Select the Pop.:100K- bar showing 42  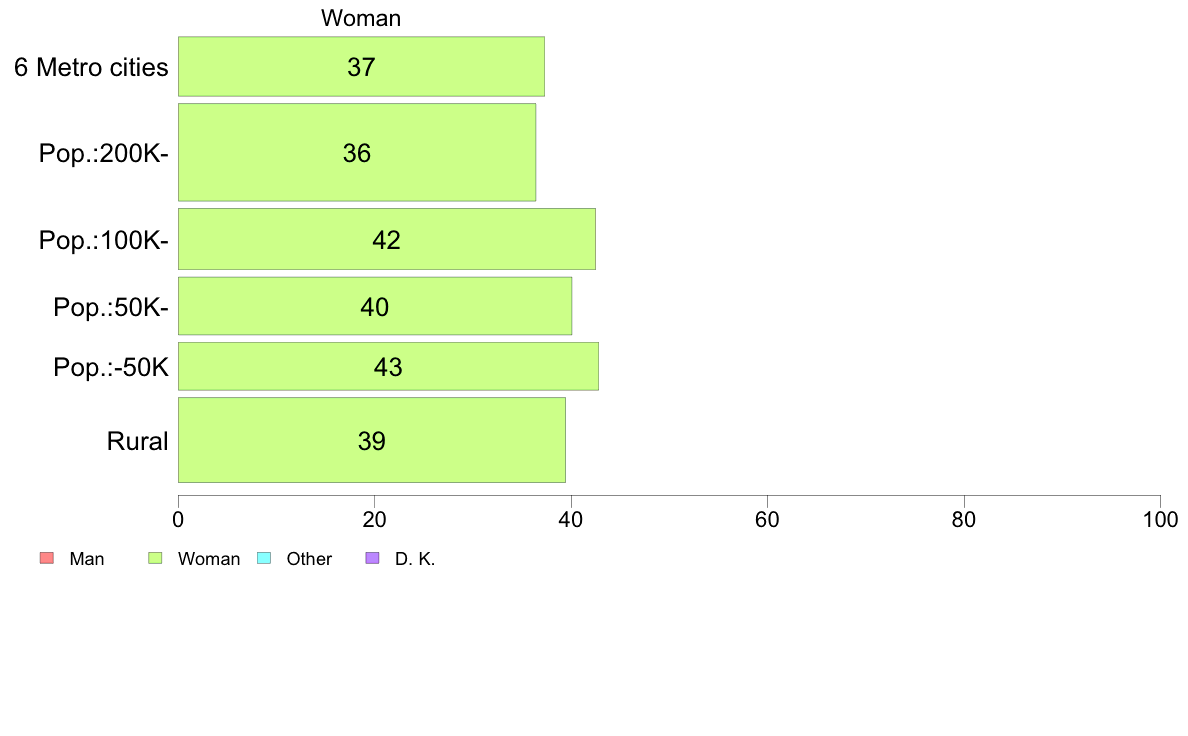click(386, 239)
